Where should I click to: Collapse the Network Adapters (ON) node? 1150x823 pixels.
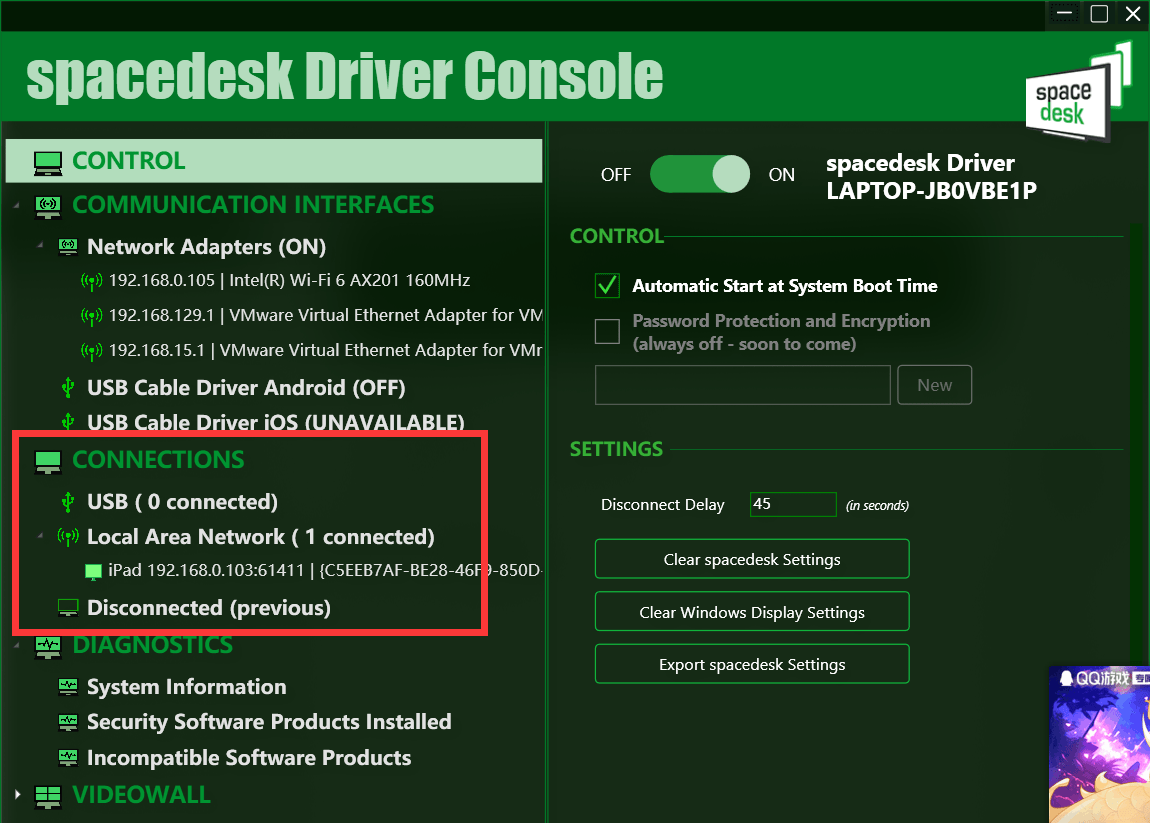tap(40, 246)
